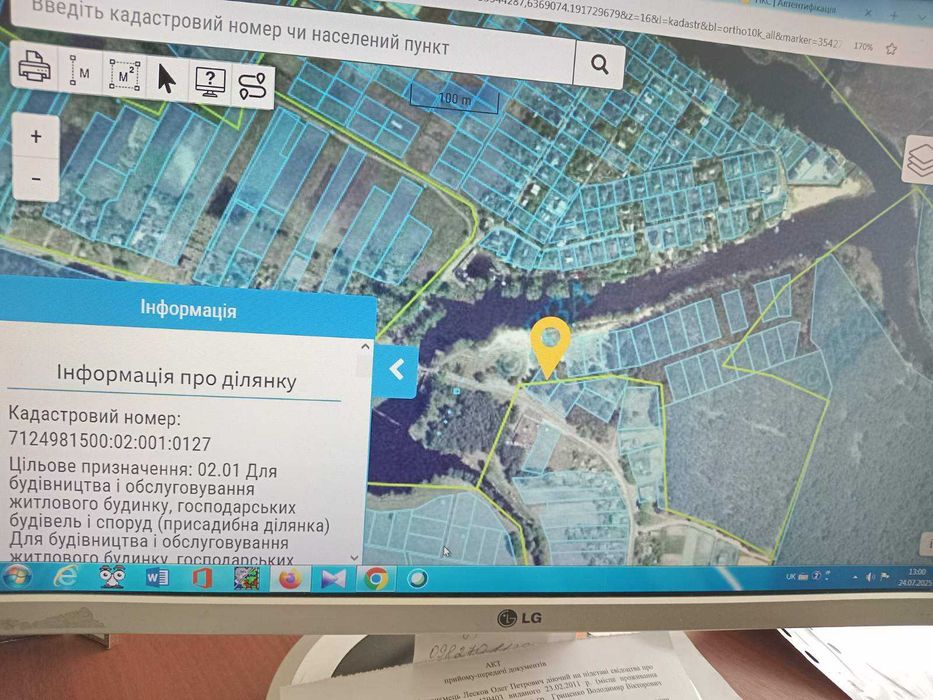Click the UK language indicator in the tray
The height and width of the screenshot is (700, 933).
(x=791, y=576)
